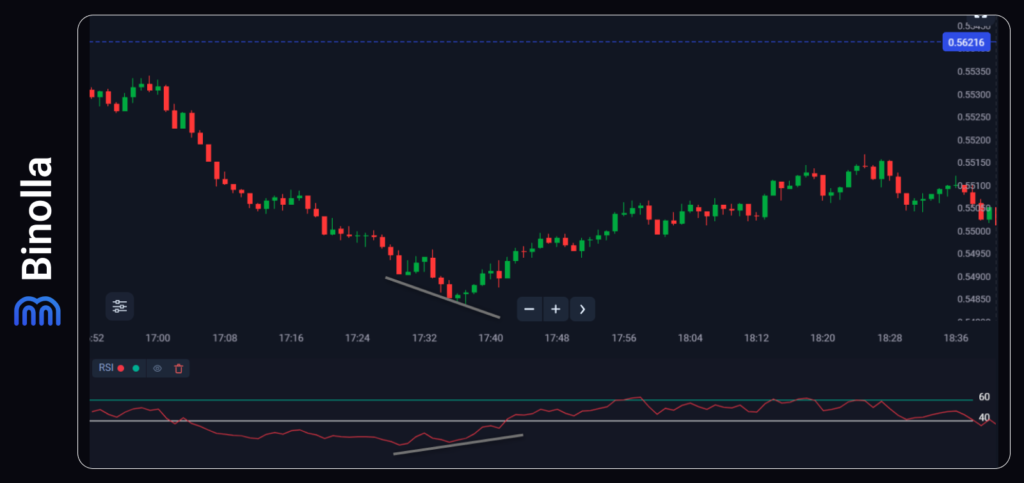Click the 0.55350 price axis label
Image resolution: width=1024 pixels, height=483 pixels.
(x=974, y=72)
